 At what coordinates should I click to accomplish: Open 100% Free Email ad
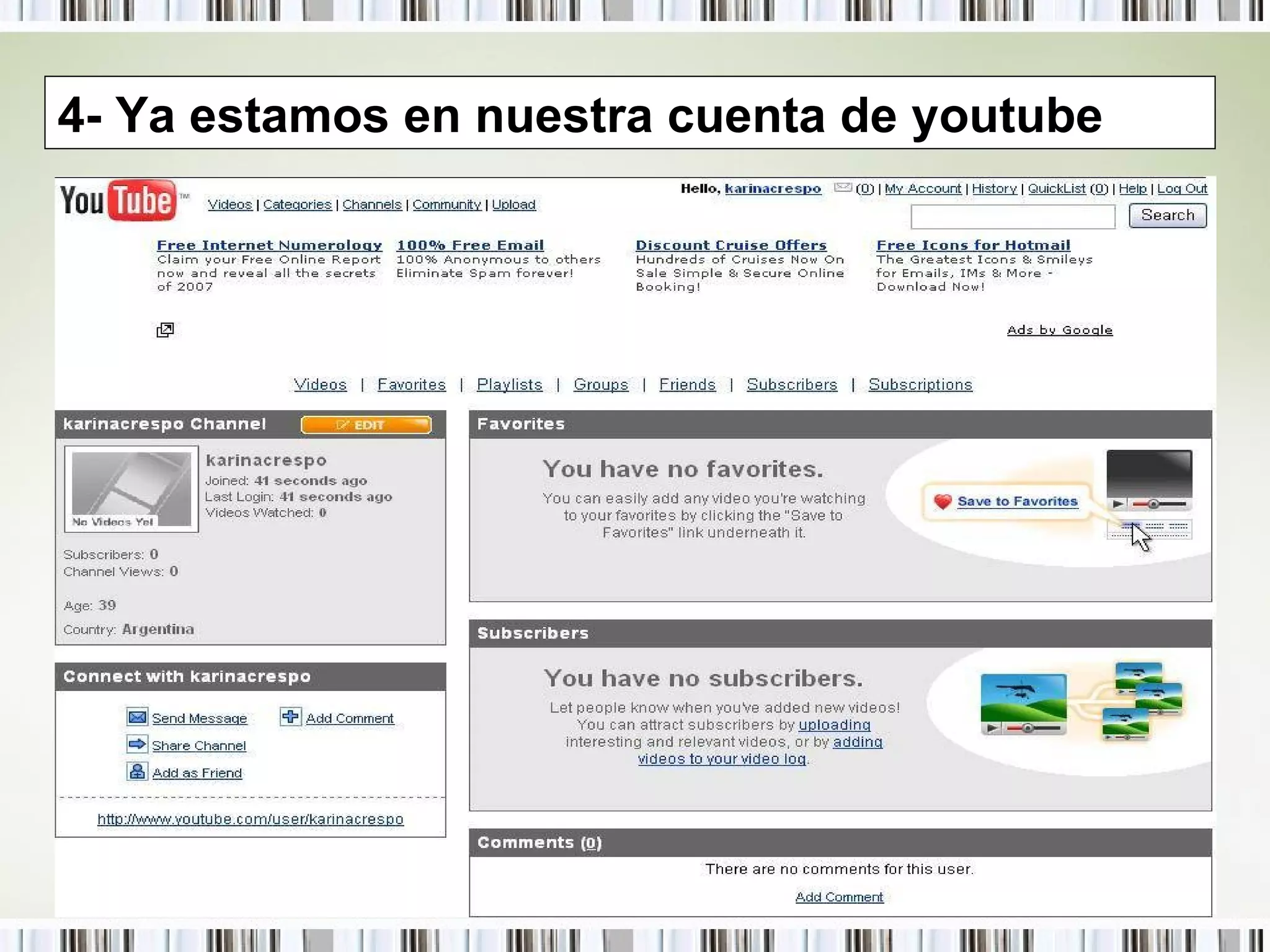pyautogui.click(x=470, y=245)
